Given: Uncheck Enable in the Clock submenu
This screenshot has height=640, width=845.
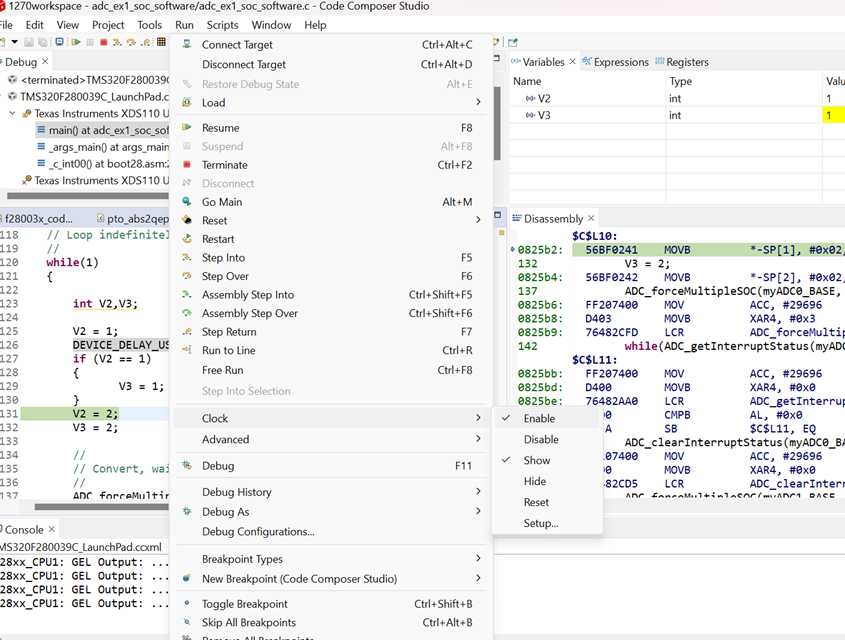Looking at the screenshot, I should point(539,419).
